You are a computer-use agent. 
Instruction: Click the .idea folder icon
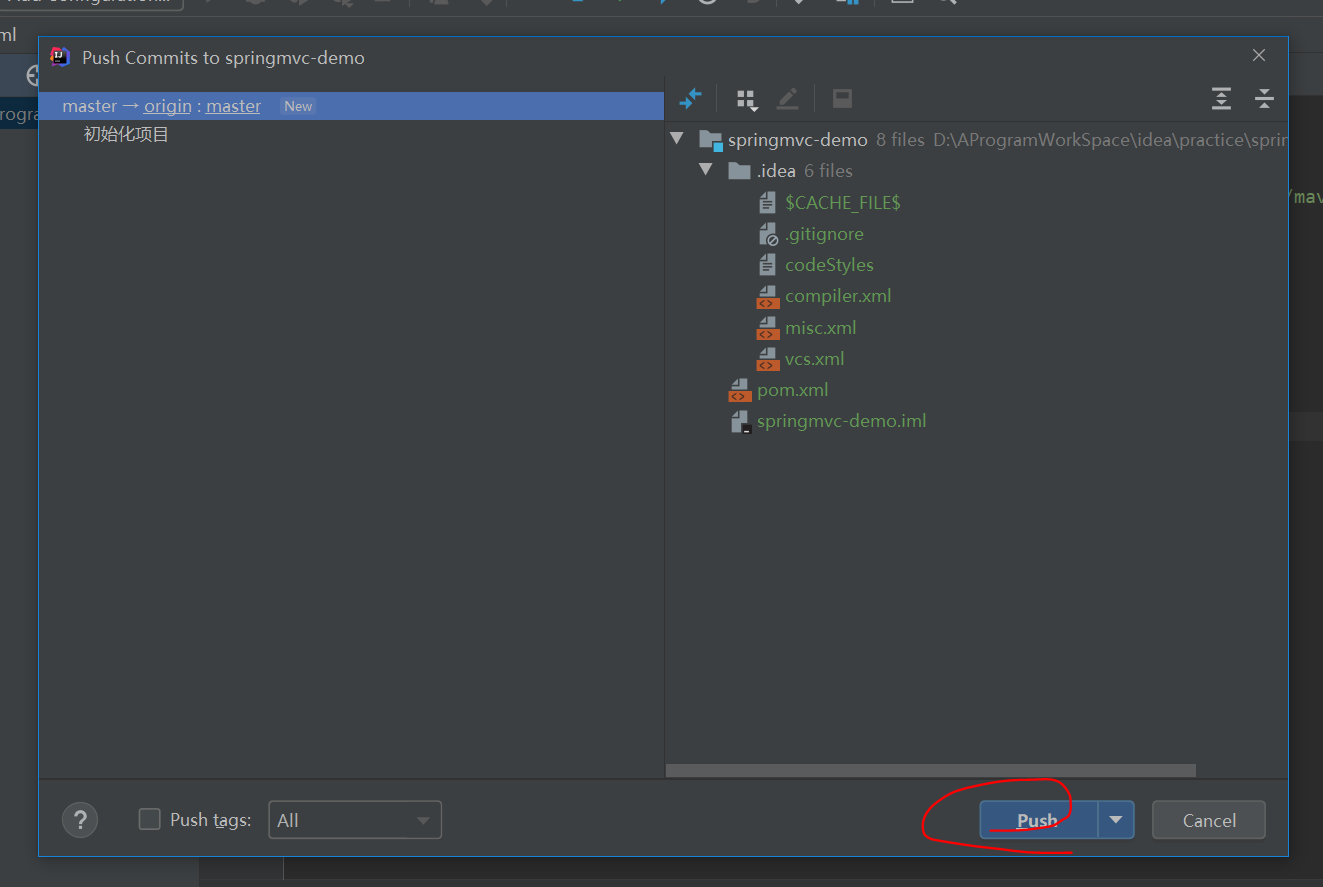pyautogui.click(x=739, y=171)
